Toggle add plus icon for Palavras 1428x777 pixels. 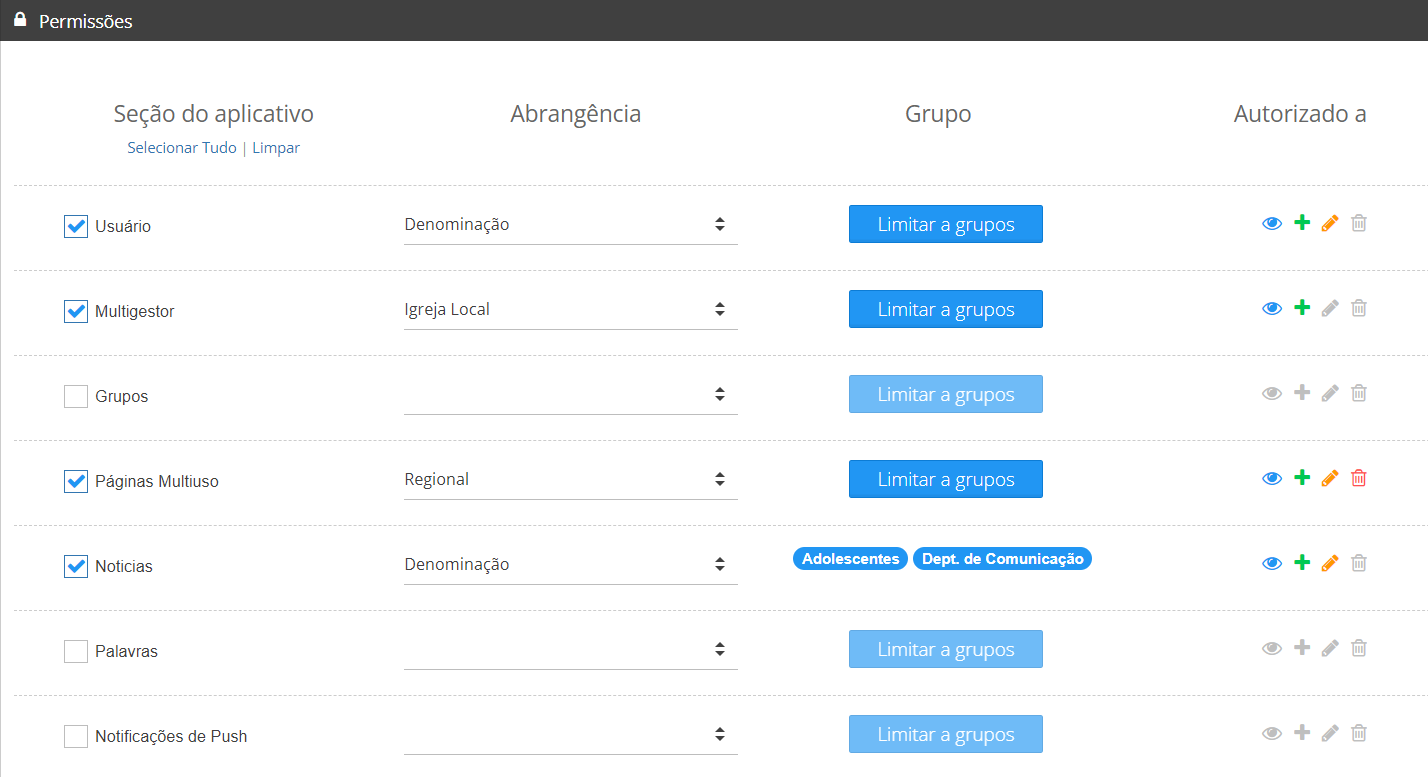1301,648
